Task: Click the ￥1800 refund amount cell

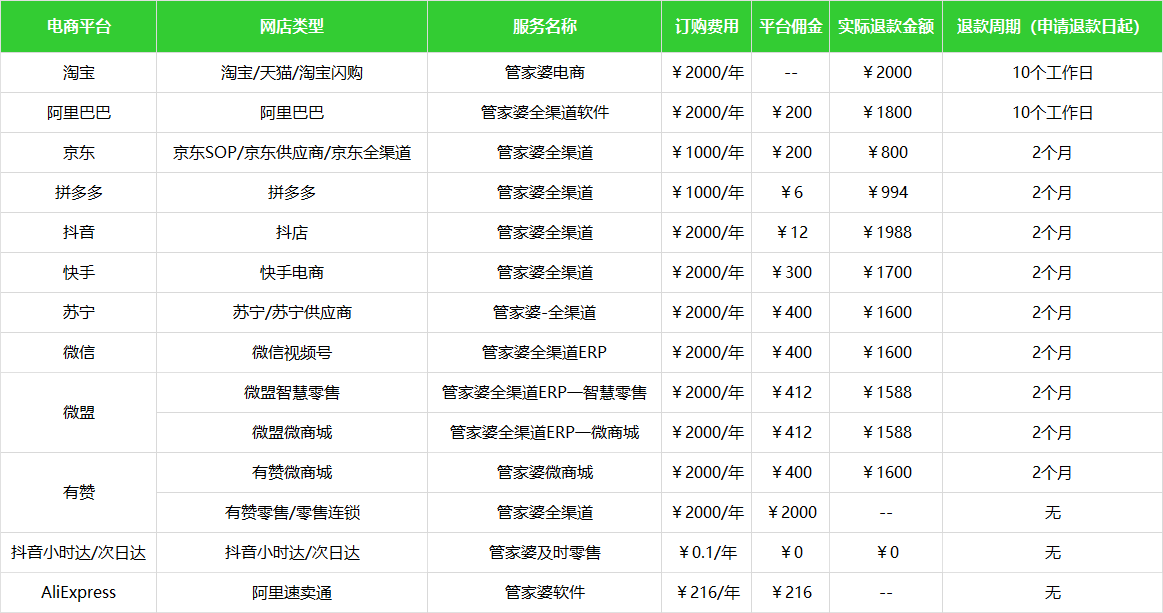Action: [x=886, y=113]
